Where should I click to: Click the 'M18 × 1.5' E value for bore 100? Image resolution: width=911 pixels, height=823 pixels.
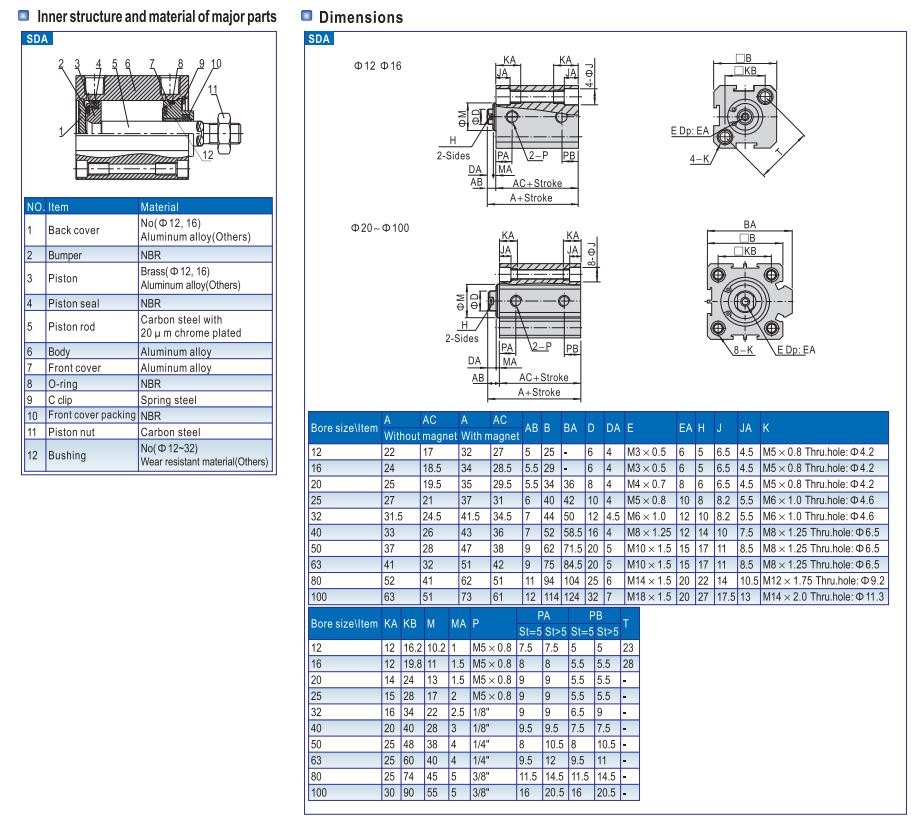[650, 596]
